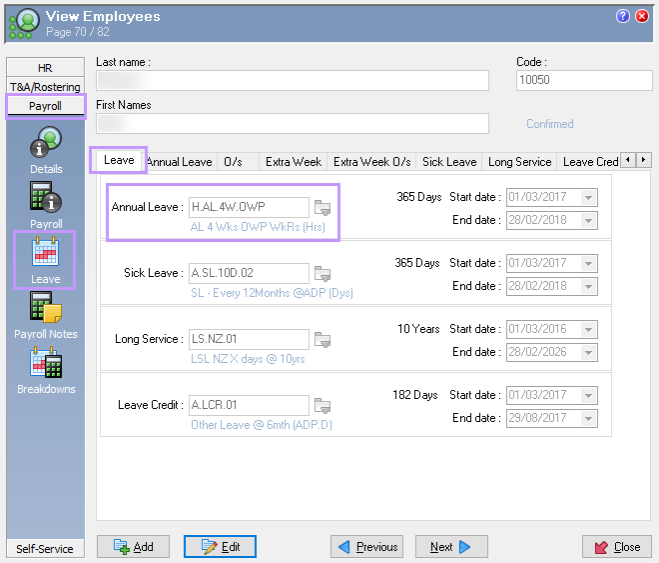Select the Leave tab
This screenshot has width=659, height=563.
coord(119,160)
